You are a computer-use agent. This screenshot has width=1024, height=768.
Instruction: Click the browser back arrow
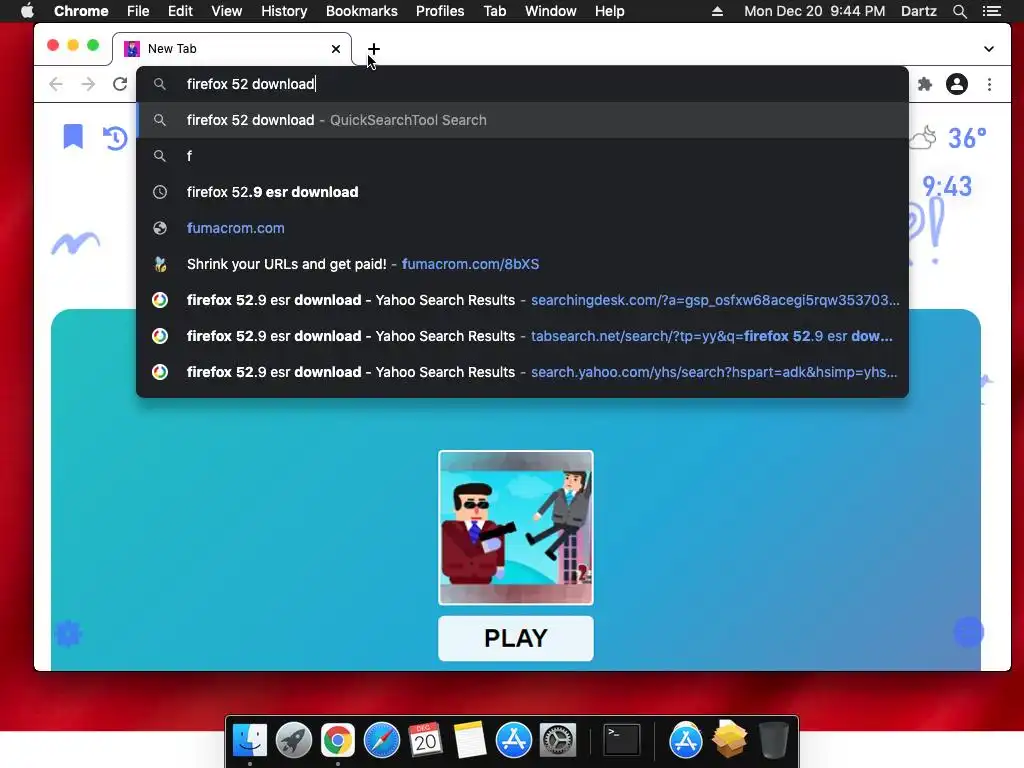(x=56, y=84)
